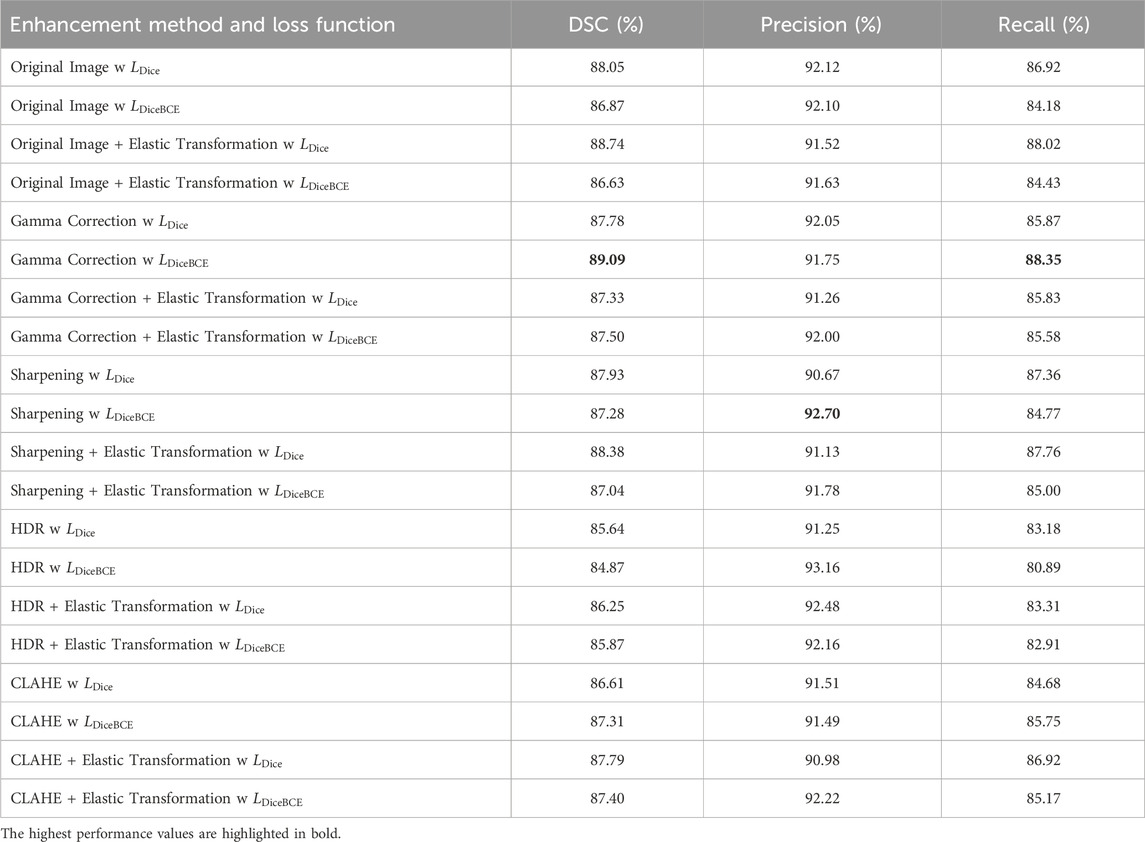The width and height of the screenshot is (1145, 842).
Task: Click the footnote about highest performance values
Action: pyautogui.click(x=171, y=833)
